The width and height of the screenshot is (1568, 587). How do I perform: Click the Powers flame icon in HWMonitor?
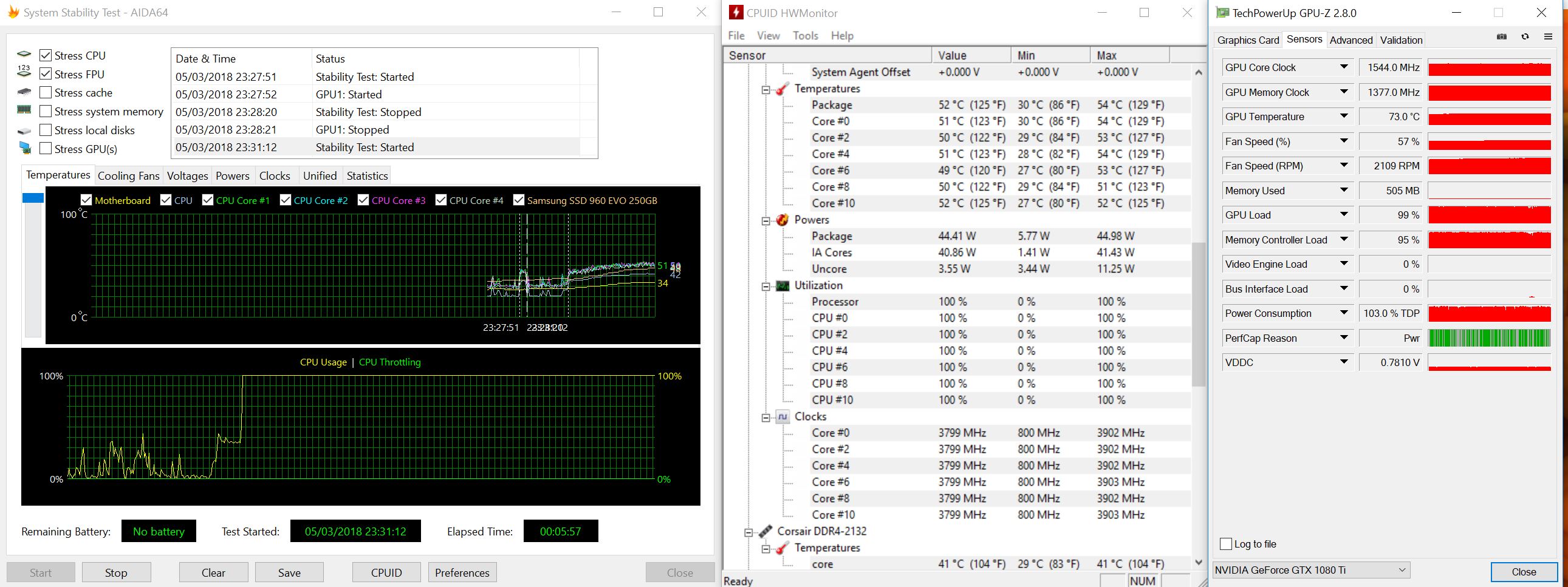coord(782,220)
